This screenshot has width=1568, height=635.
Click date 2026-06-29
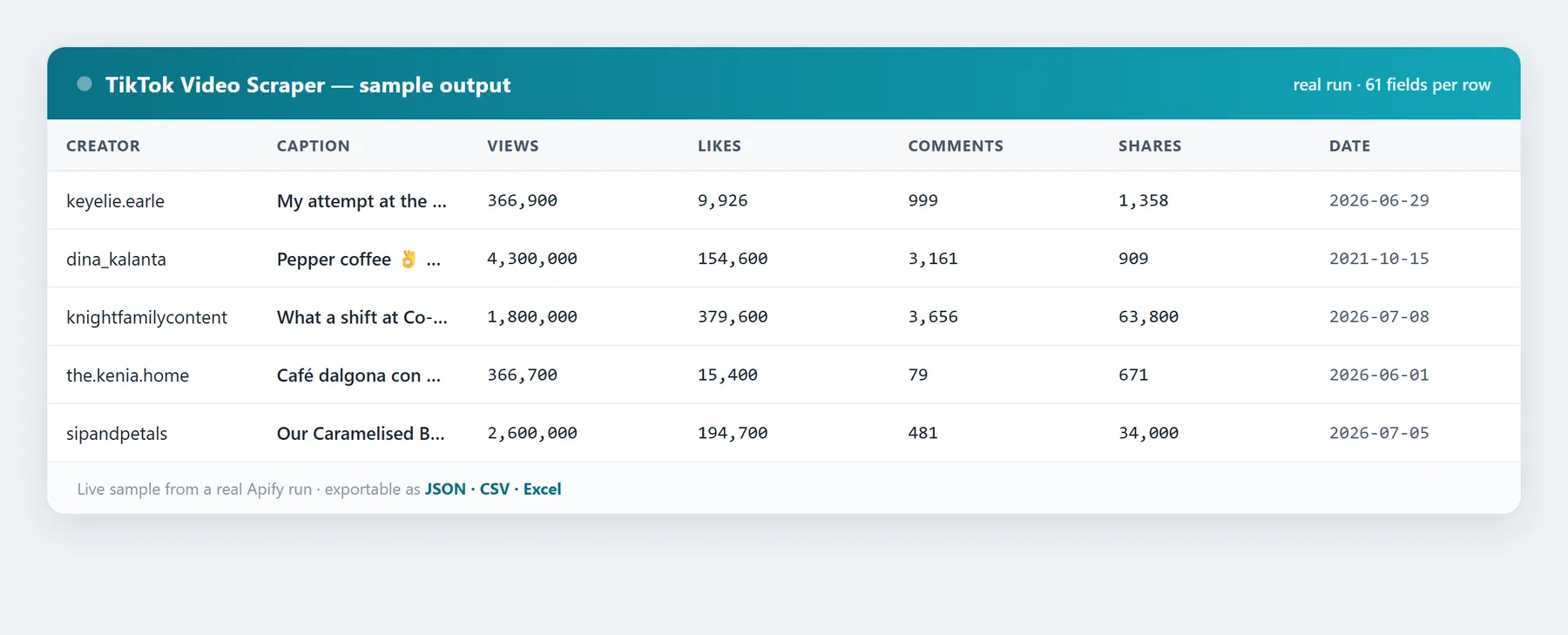tap(1379, 200)
